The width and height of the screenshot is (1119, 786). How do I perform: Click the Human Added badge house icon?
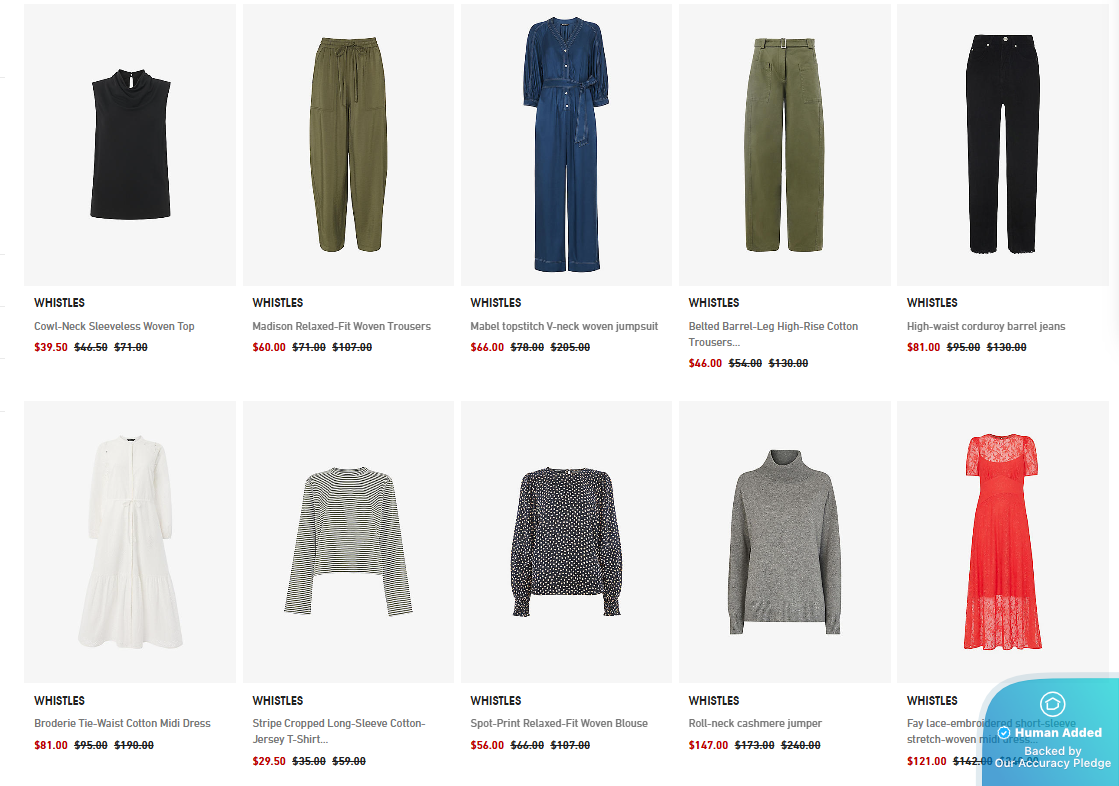click(x=1052, y=704)
